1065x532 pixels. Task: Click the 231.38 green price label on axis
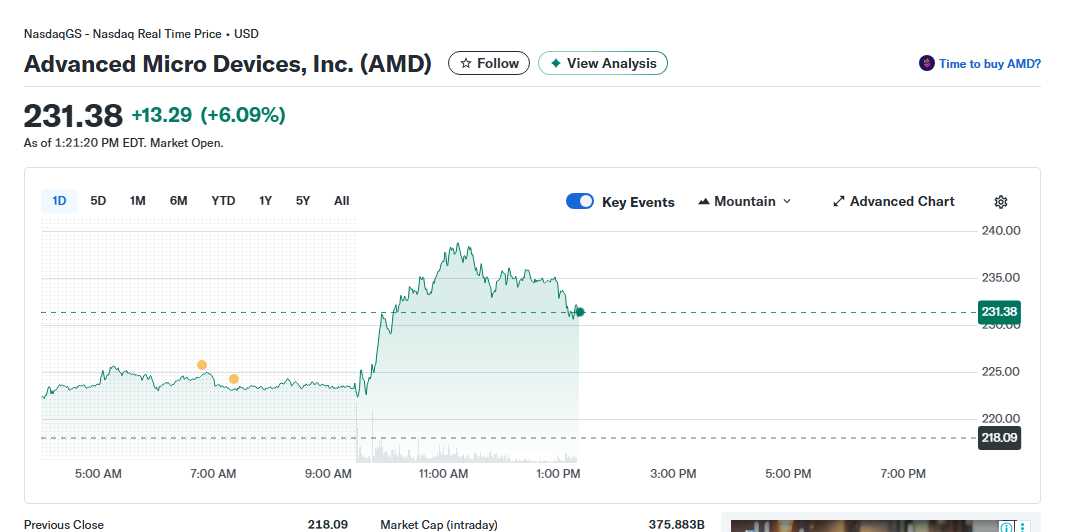coord(999,312)
